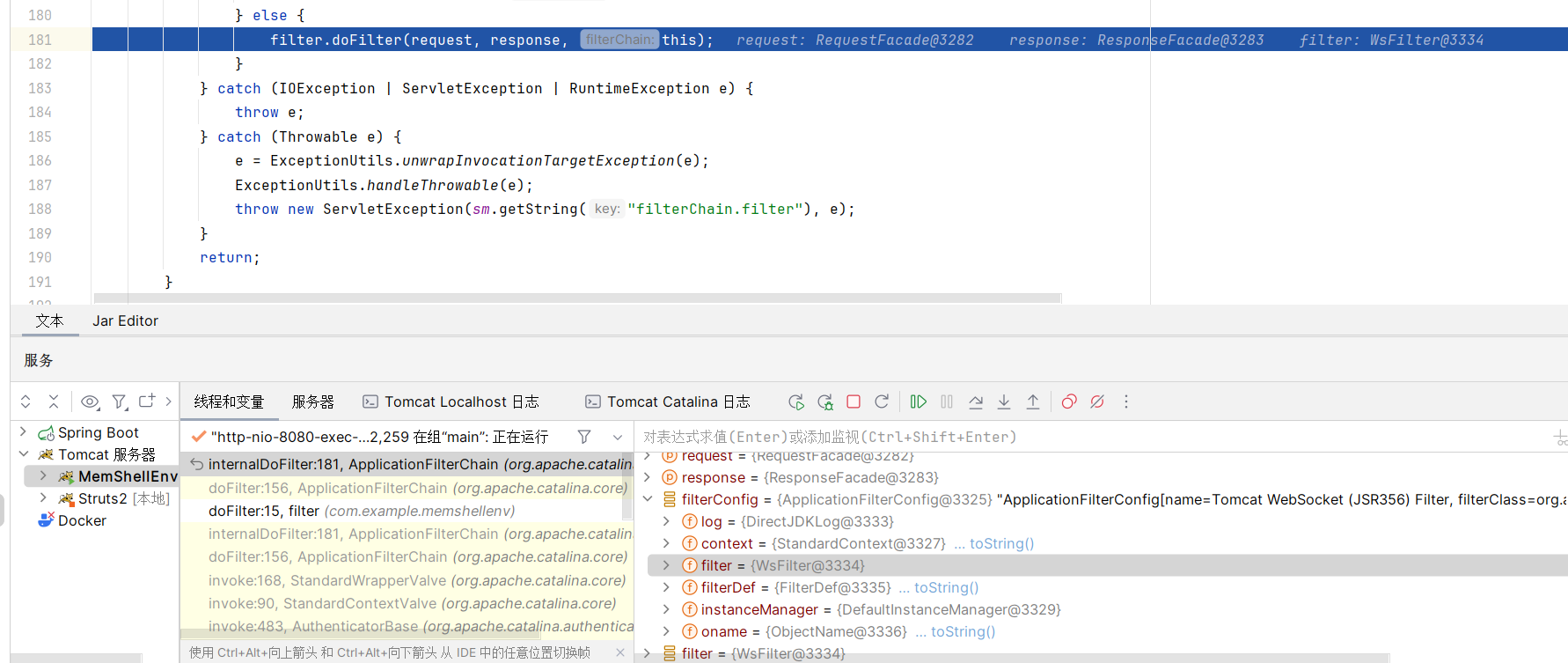The height and width of the screenshot is (663, 1568).
Task: Expand the log field node
Action: 667,521
